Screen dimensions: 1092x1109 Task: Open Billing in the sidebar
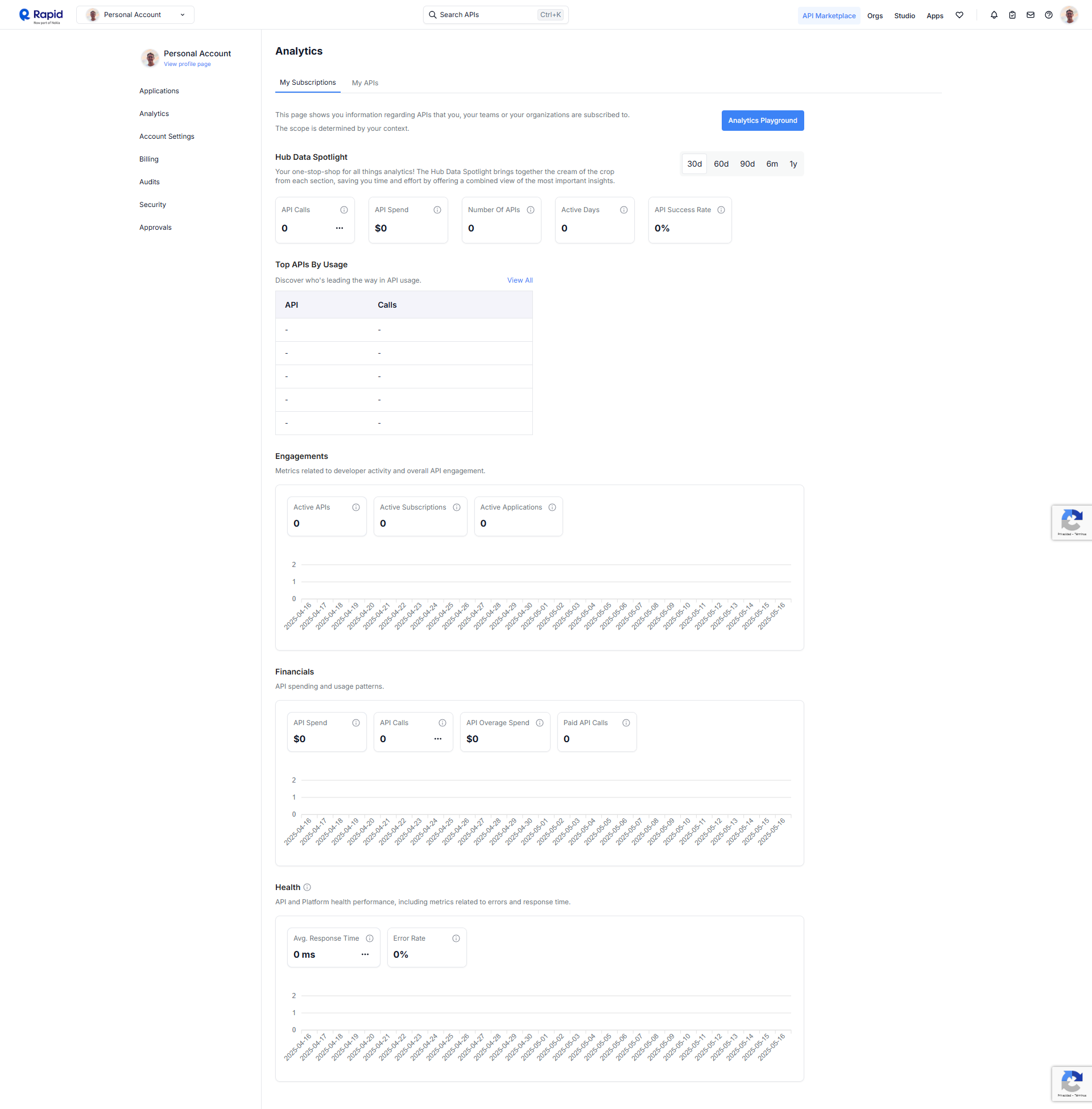click(x=148, y=159)
